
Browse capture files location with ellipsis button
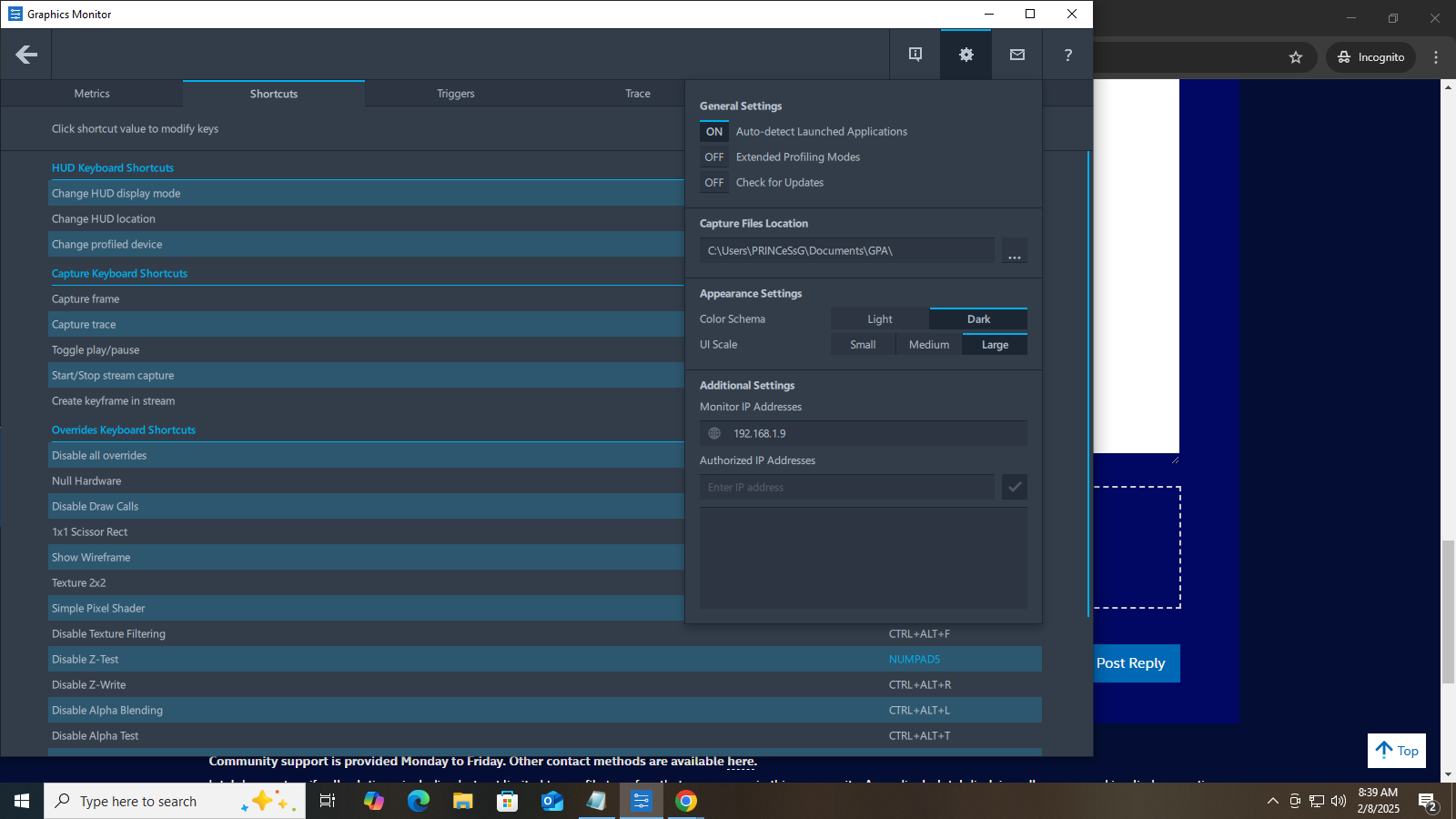pyautogui.click(x=1014, y=251)
